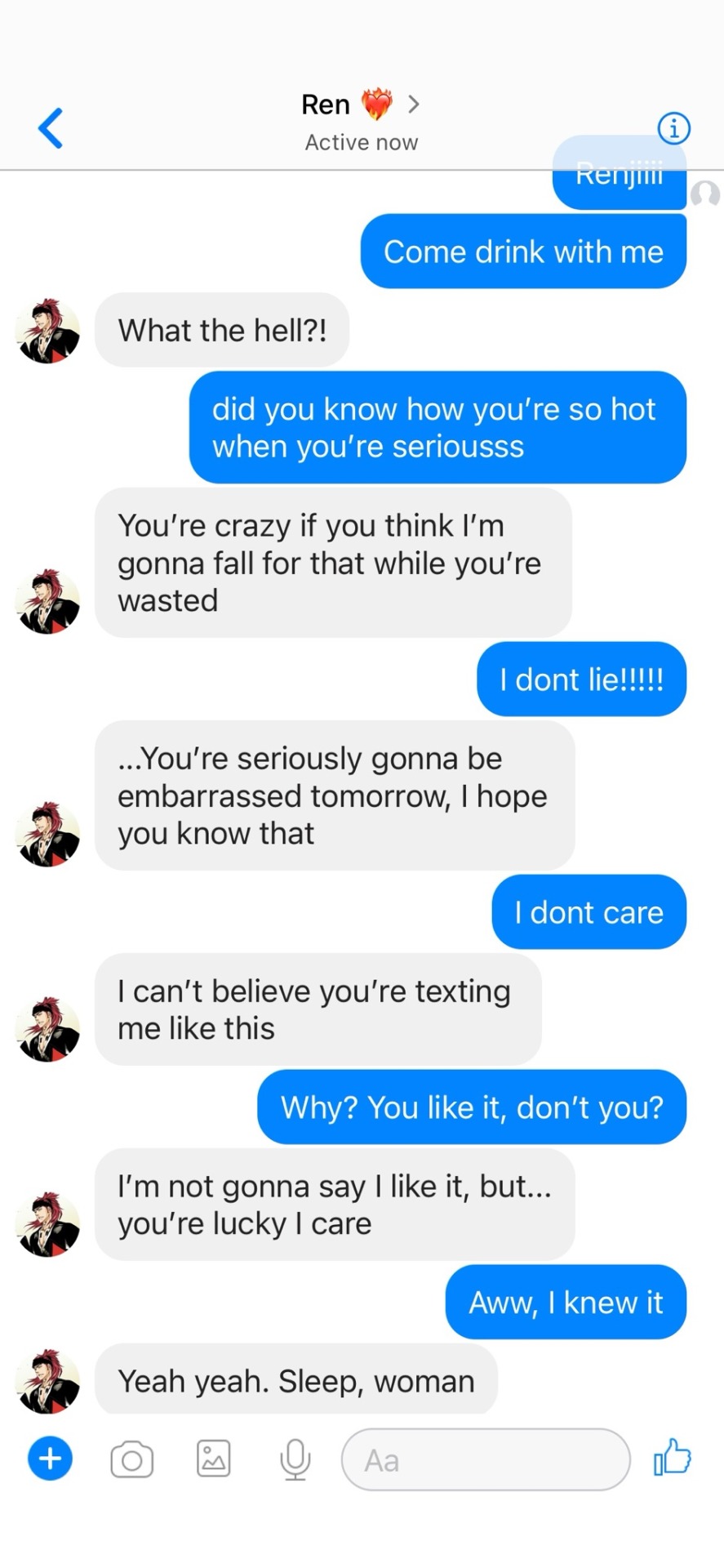The width and height of the screenshot is (724, 1568).
Task: Click the Aa message input field
Action: click(x=486, y=1459)
